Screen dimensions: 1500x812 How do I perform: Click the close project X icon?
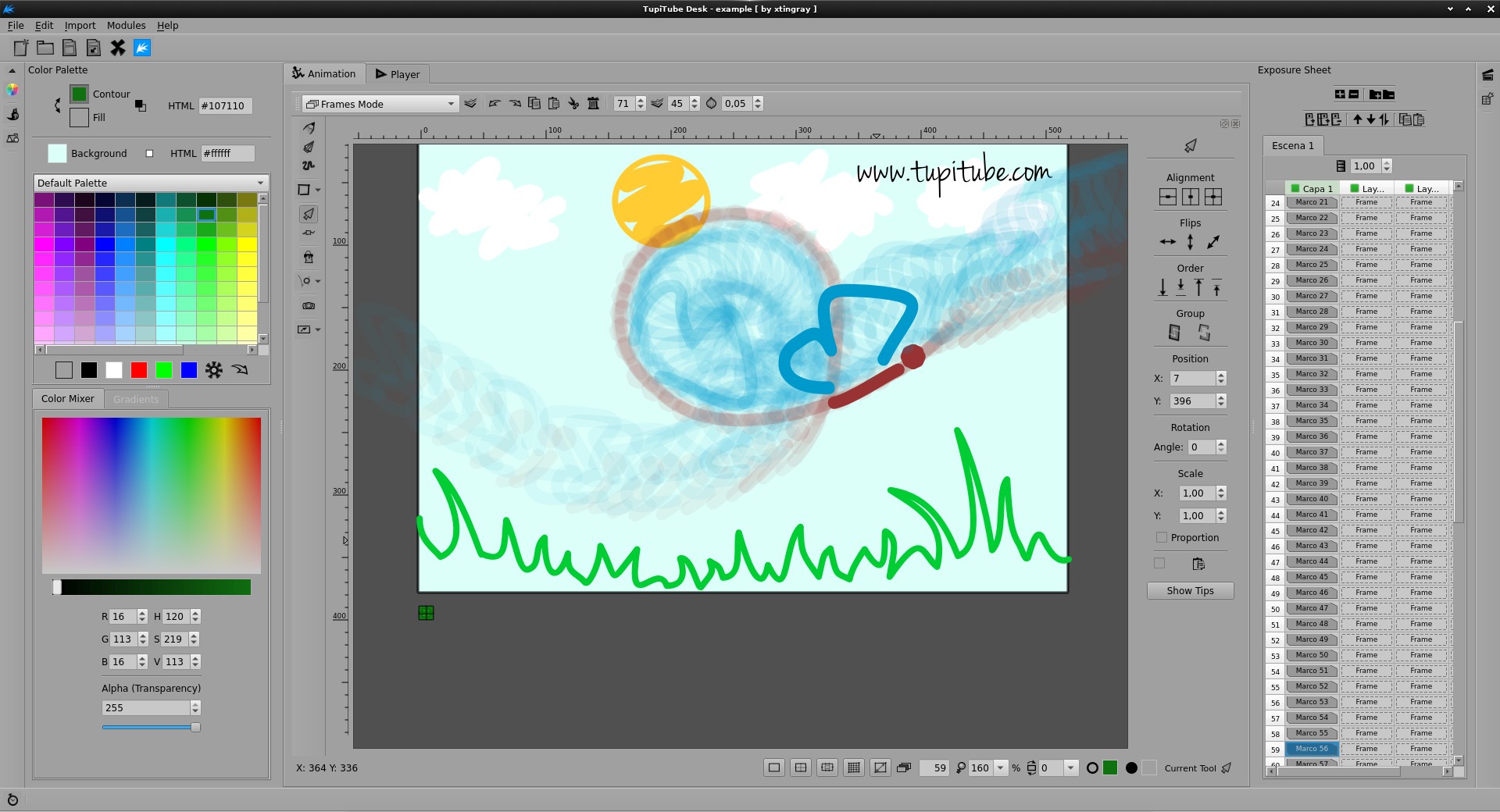click(x=118, y=48)
